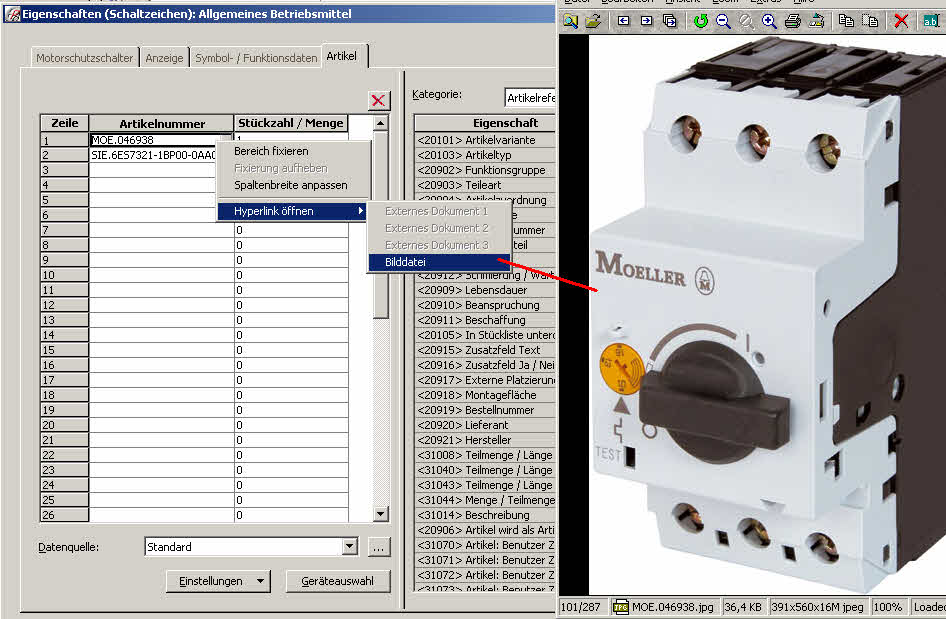This screenshot has width=946, height=619.
Task: Open the Hyperlink öffnen submenu
Action: [x=293, y=211]
